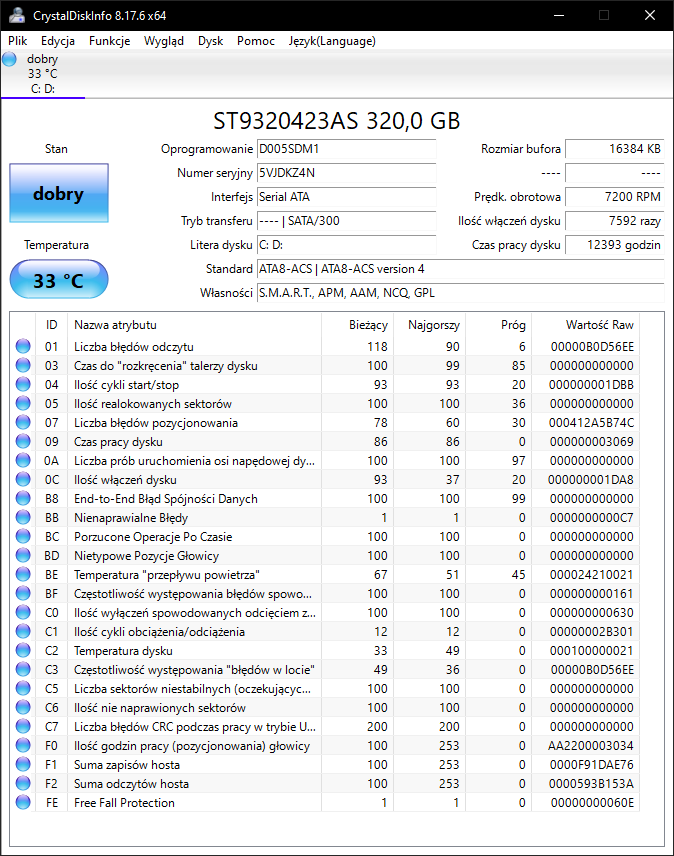Image resolution: width=674 pixels, height=856 pixels.
Task: Click the 'Nienaprawialne Błędy' attribute name
Action: point(131,518)
